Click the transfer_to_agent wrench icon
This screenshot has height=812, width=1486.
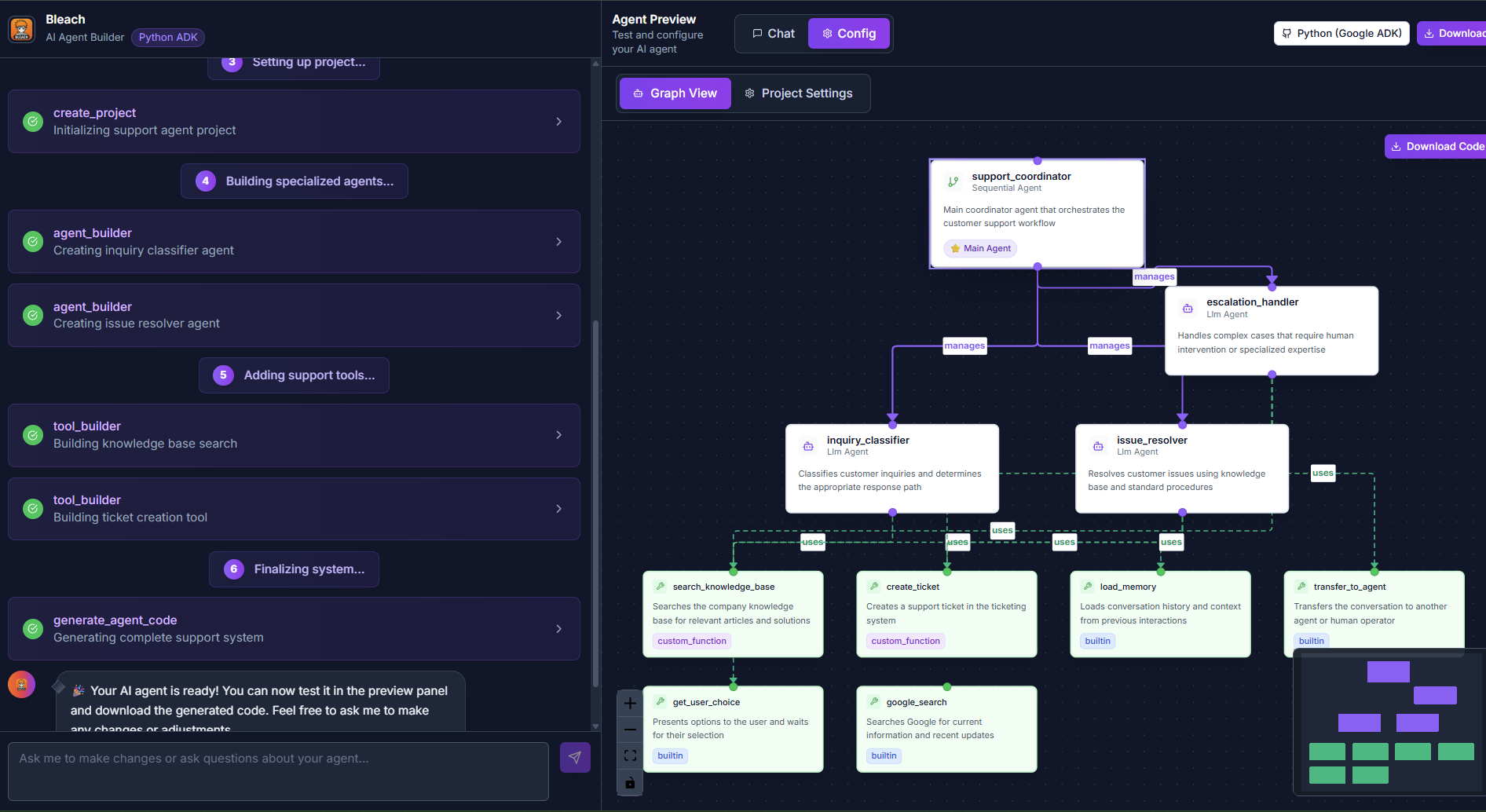(x=1301, y=587)
